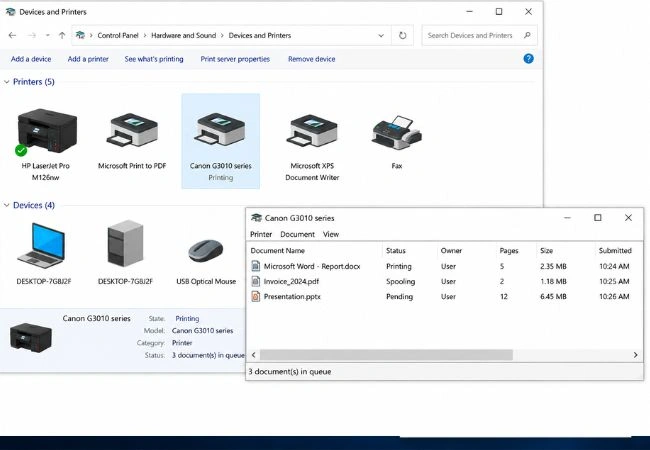Click the Forward arrow in Devices and Printers
The width and height of the screenshot is (650, 450).
click(x=32, y=36)
